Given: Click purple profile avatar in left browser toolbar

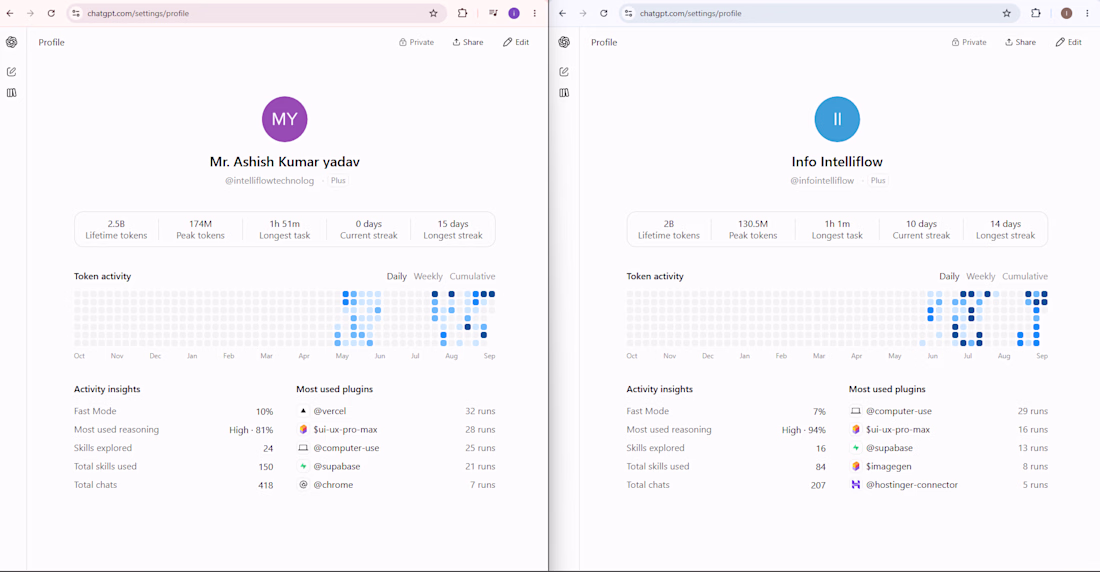Looking at the screenshot, I should pyautogui.click(x=514, y=13).
